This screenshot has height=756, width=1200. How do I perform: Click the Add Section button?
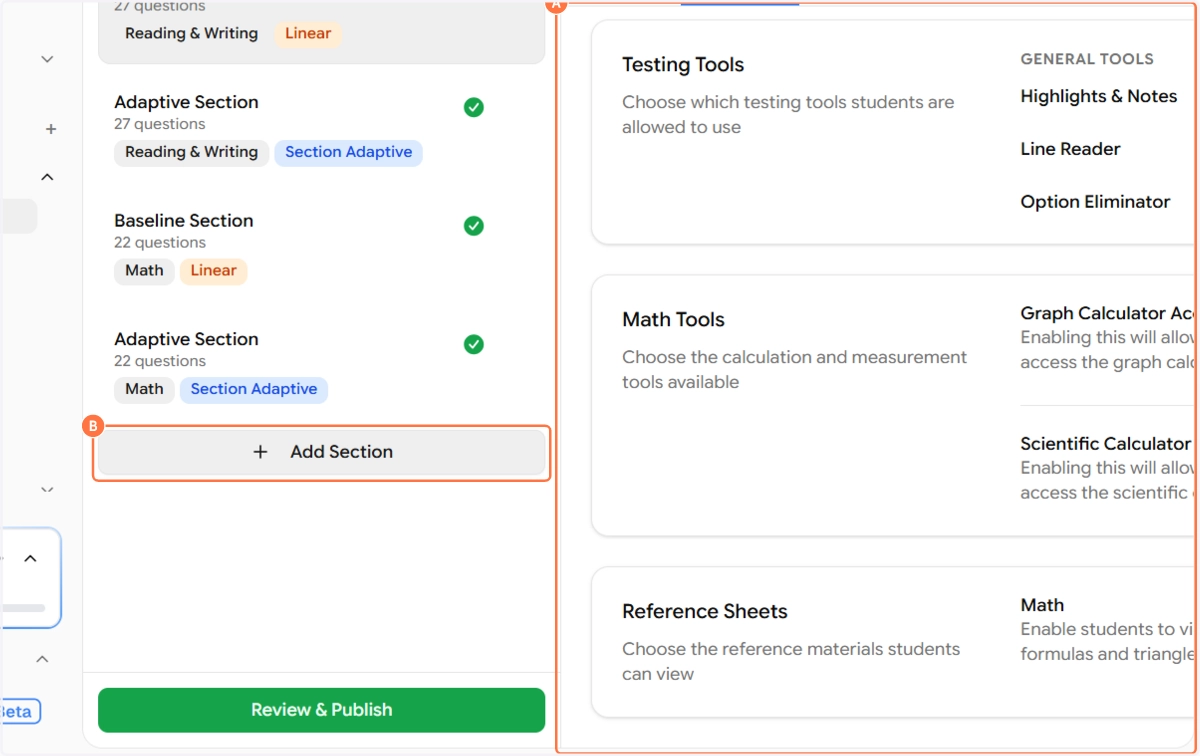[321, 452]
